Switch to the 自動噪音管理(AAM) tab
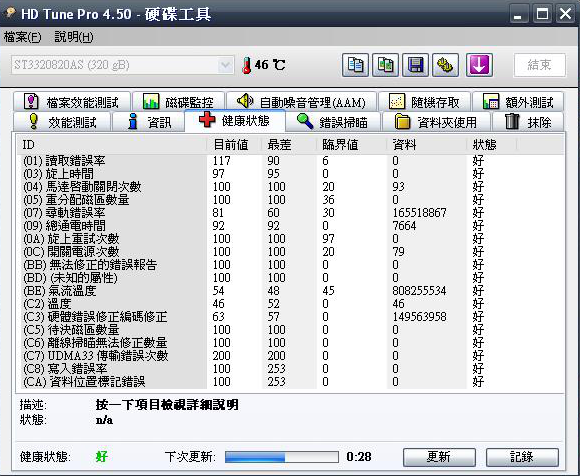Screen dimensions: 580x476 click(x=301, y=101)
